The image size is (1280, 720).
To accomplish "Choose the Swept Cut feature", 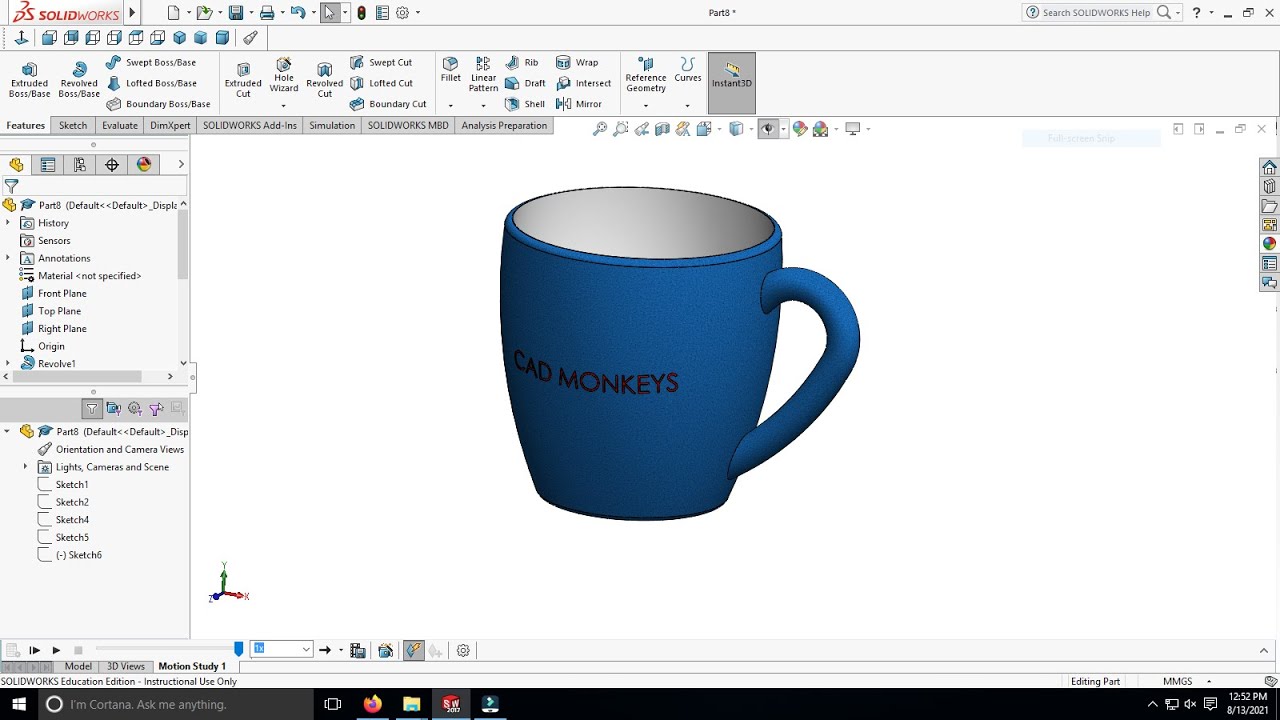I will click(380, 62).
